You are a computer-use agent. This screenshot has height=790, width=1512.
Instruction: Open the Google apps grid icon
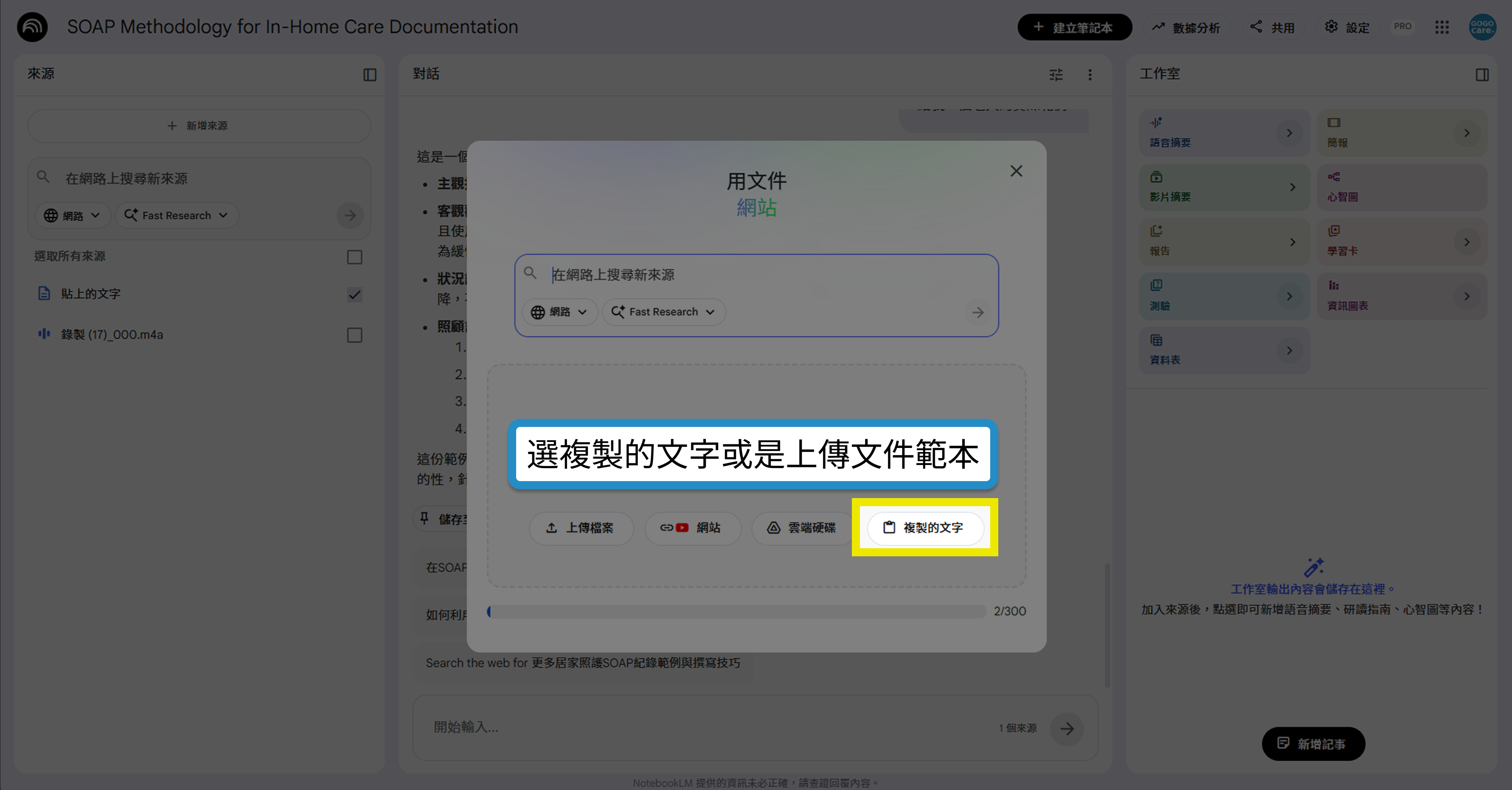[x=1442, y=27]
